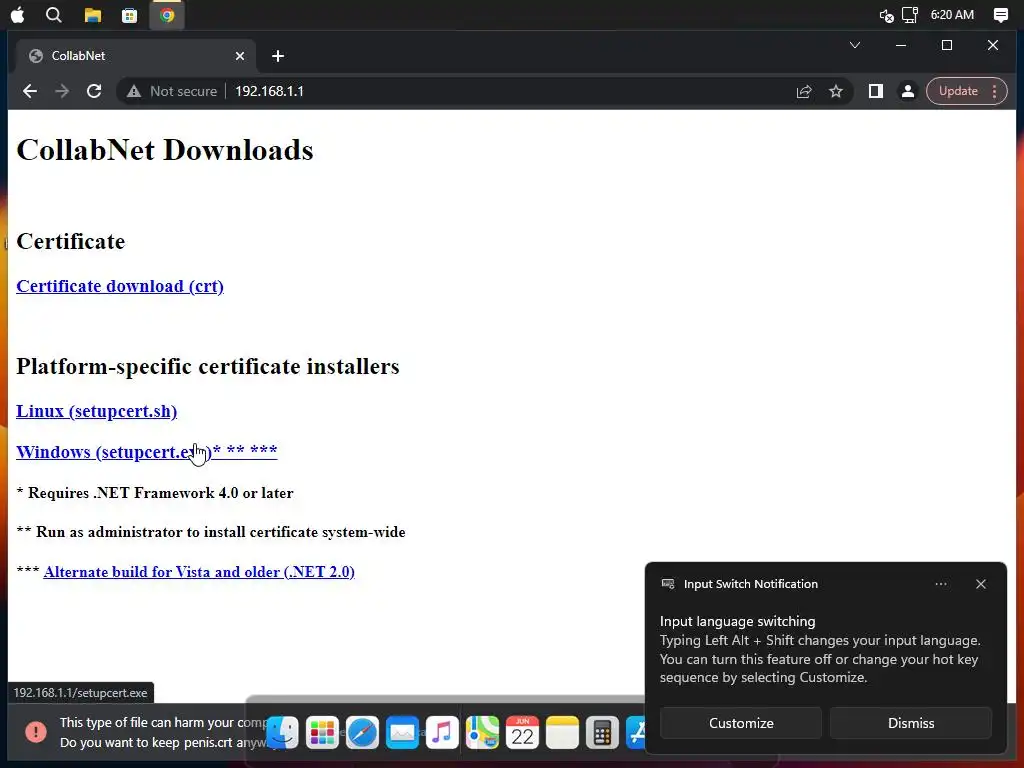The height and width of the screenshot is (768, 1024).
Task: Open the Microsoft Store icon in top bar
Action: click(x=129, y=15)
